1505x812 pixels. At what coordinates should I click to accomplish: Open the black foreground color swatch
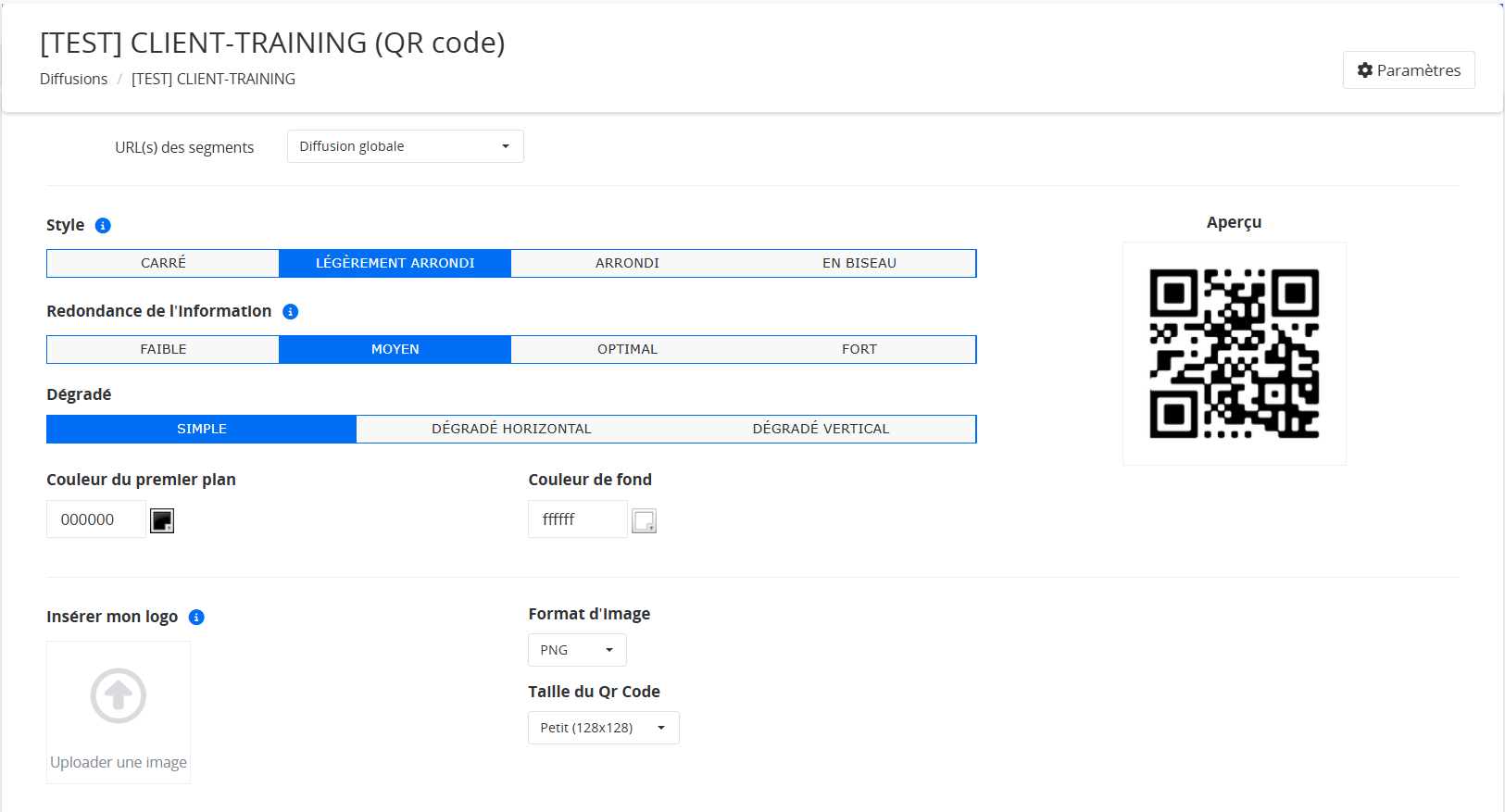[x=162, y=520]
